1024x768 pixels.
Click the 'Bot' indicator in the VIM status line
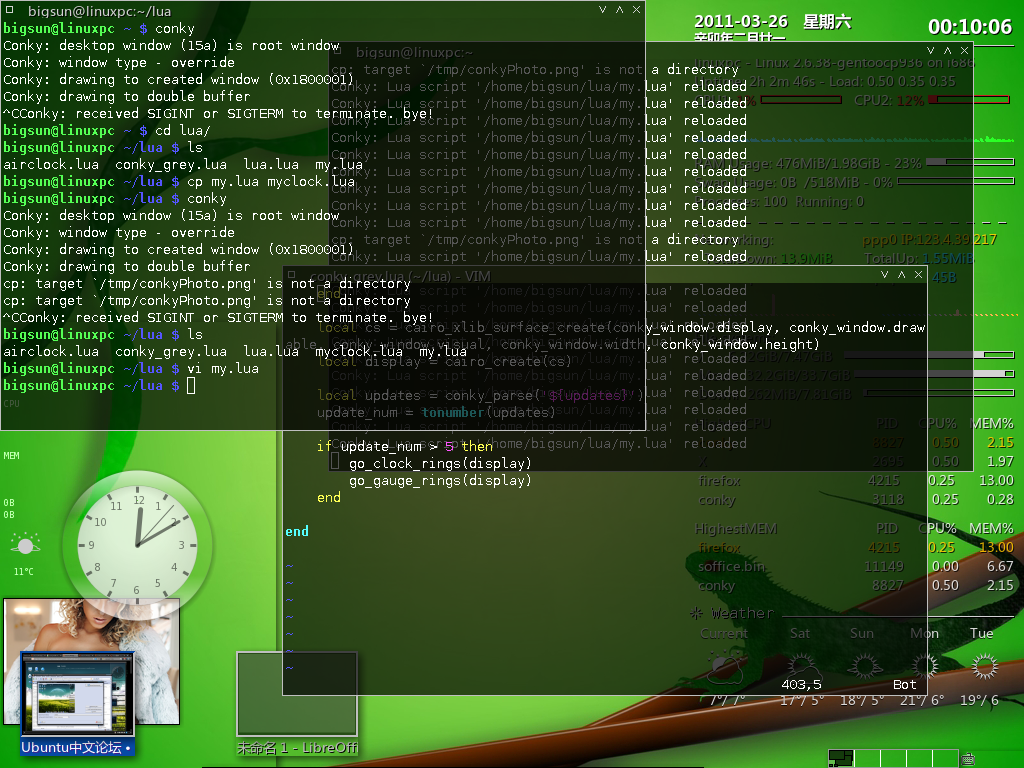tap(904, 684)
